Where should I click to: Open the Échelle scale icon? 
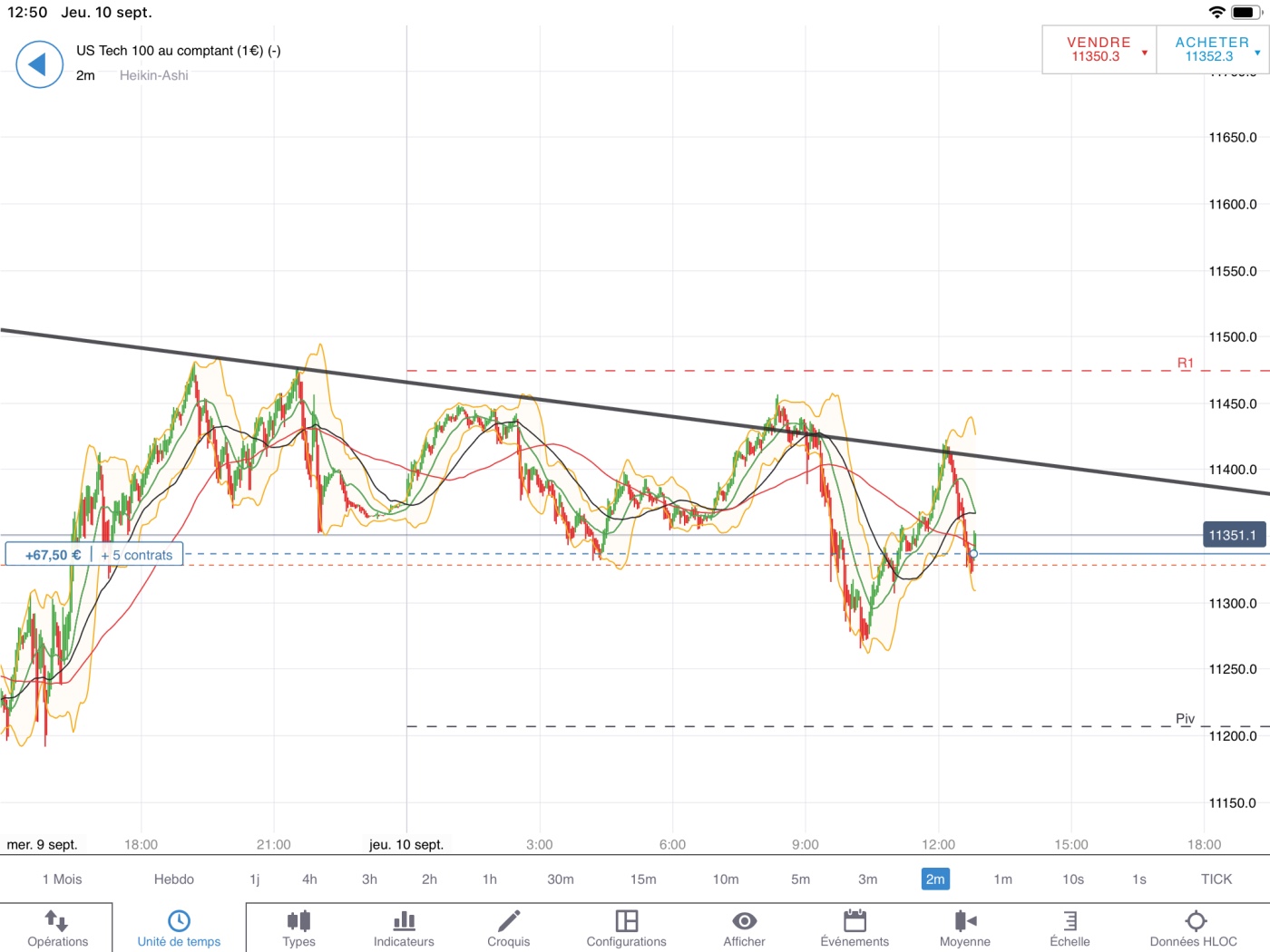pyautogui.click(x=1070, y=921)
